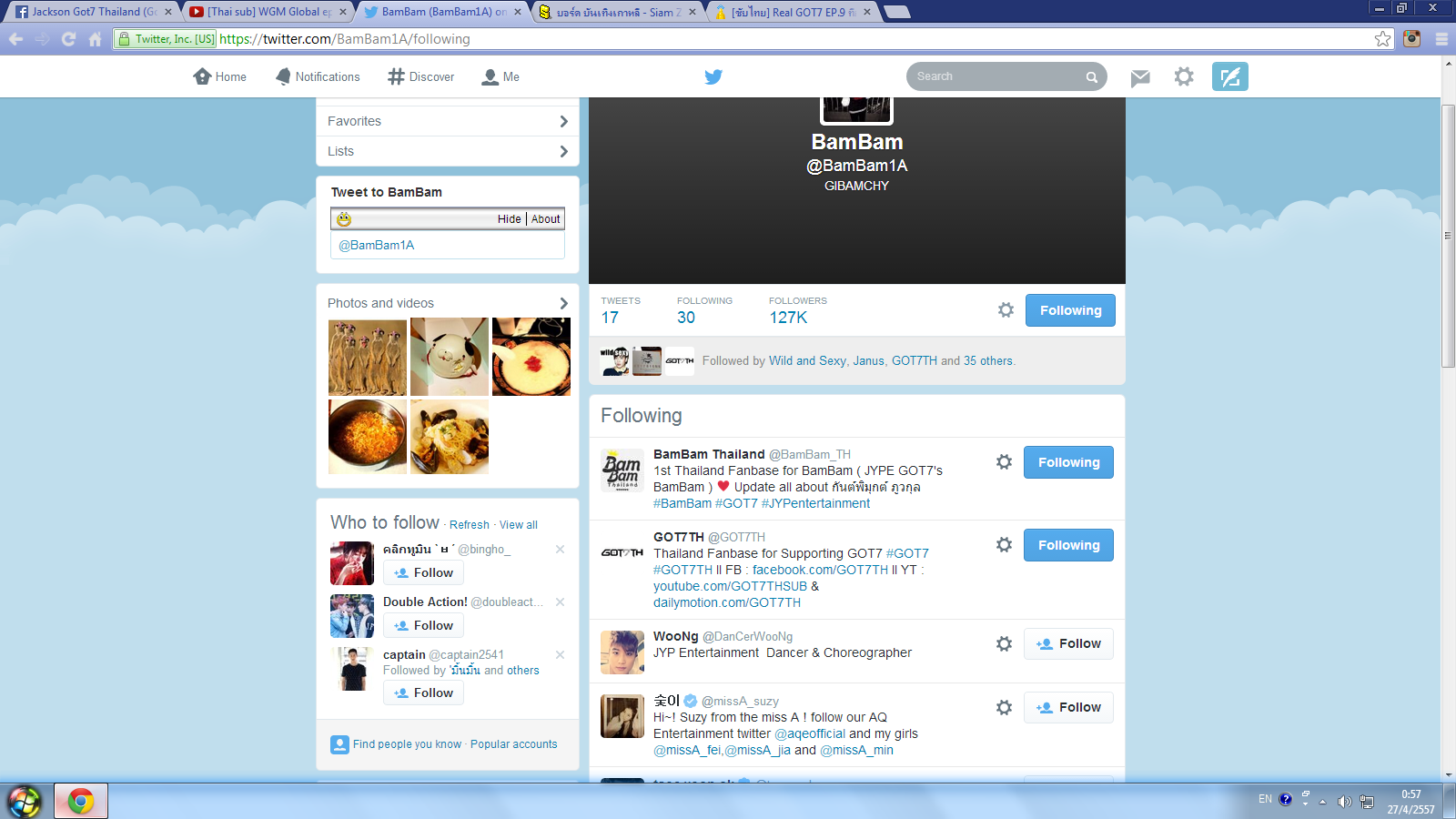Open the @aqeofficial mention link
Viewport: 1456px width, 819px height.
pos(810,733)
